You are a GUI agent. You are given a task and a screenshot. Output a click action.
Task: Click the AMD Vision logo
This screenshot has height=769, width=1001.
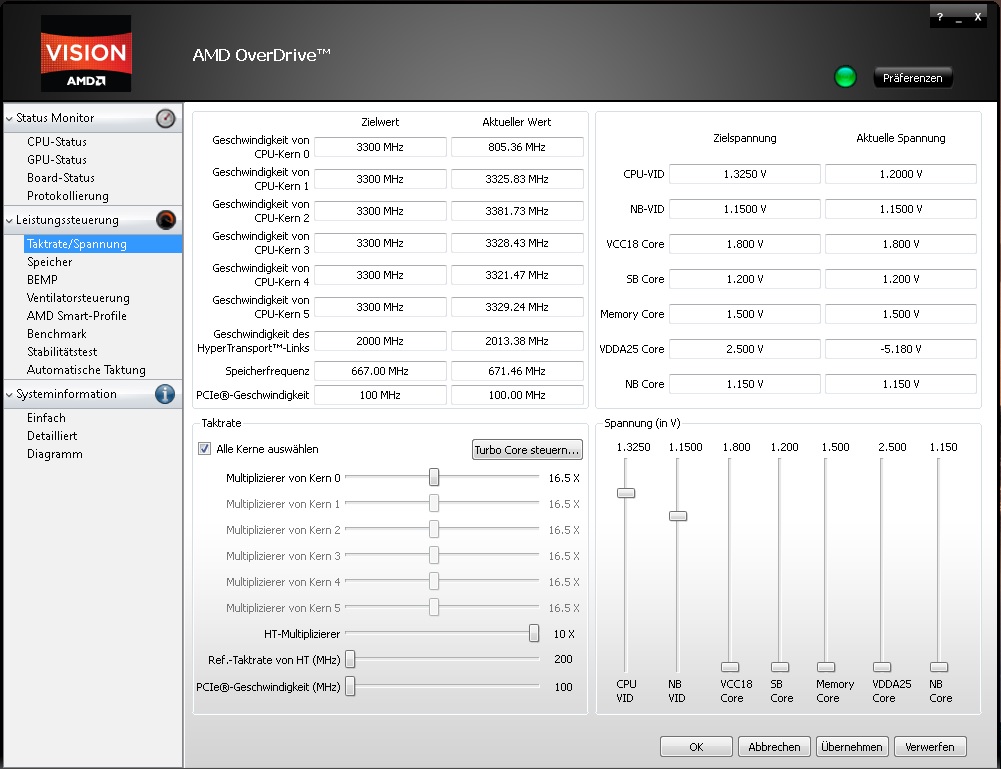click(x=86, y=54)
